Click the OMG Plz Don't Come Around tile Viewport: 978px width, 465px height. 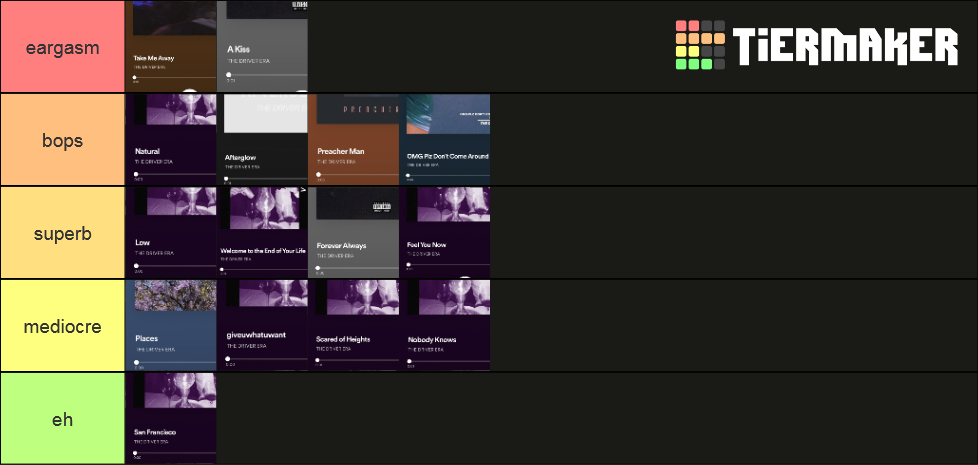[x=445, y=140]
